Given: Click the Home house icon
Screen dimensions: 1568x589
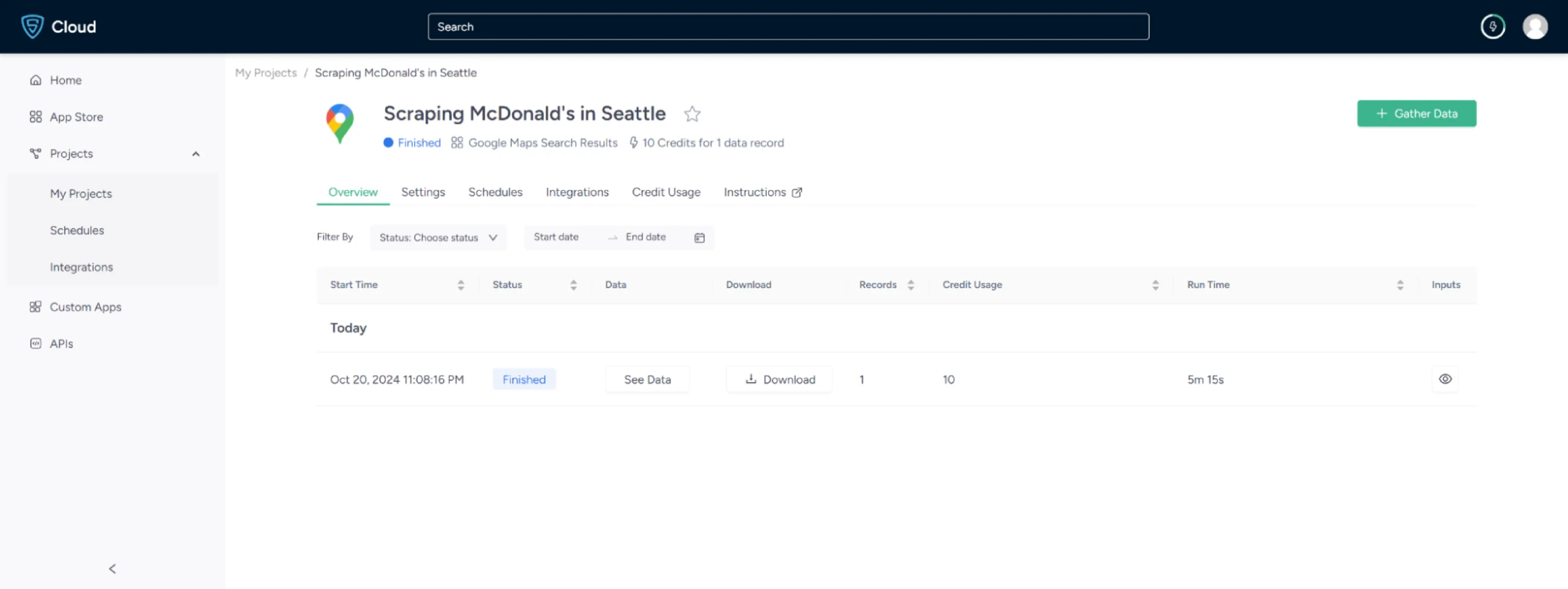Looking at the screenshot, I should click(36, 80).
